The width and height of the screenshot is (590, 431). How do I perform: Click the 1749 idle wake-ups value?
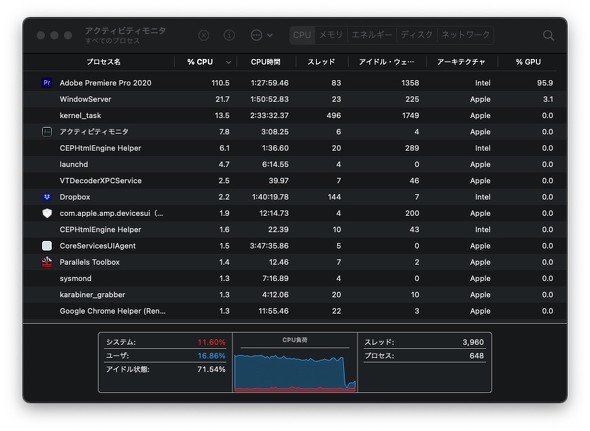[410, 116]
